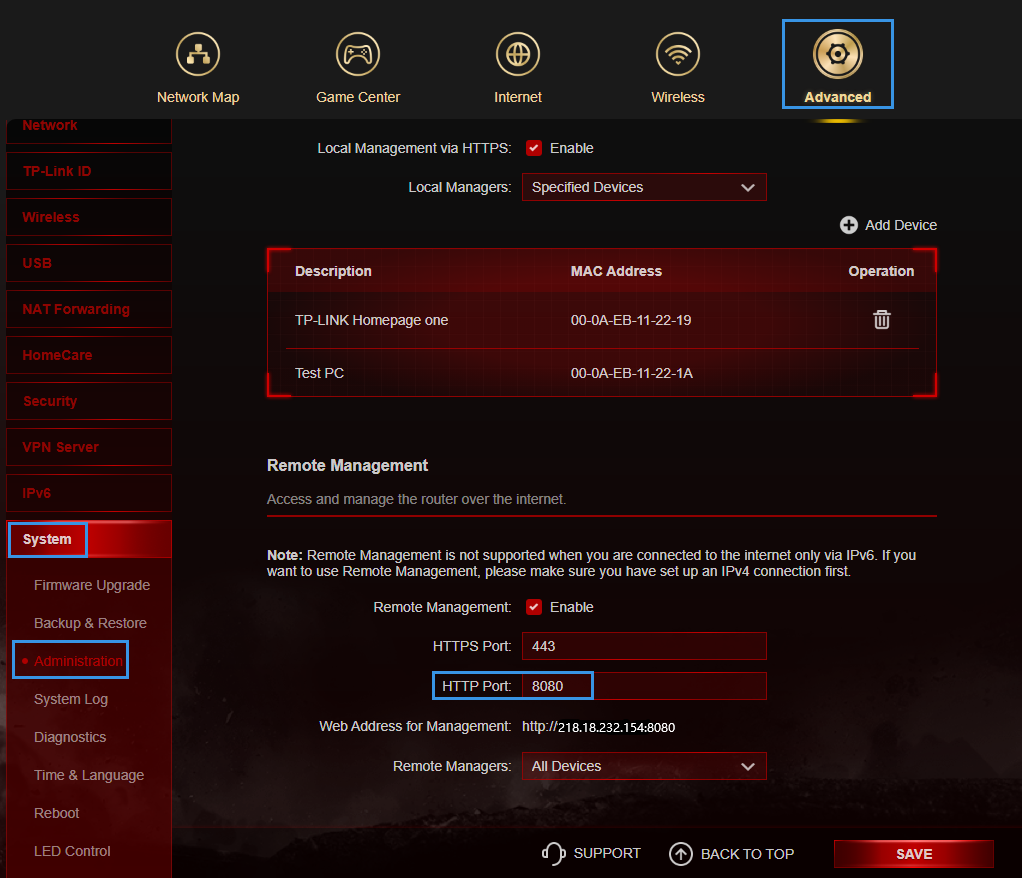This screenshot has width=1022, height=878.
Task: Open Time & Language page
Action: [x=89, y=775]
